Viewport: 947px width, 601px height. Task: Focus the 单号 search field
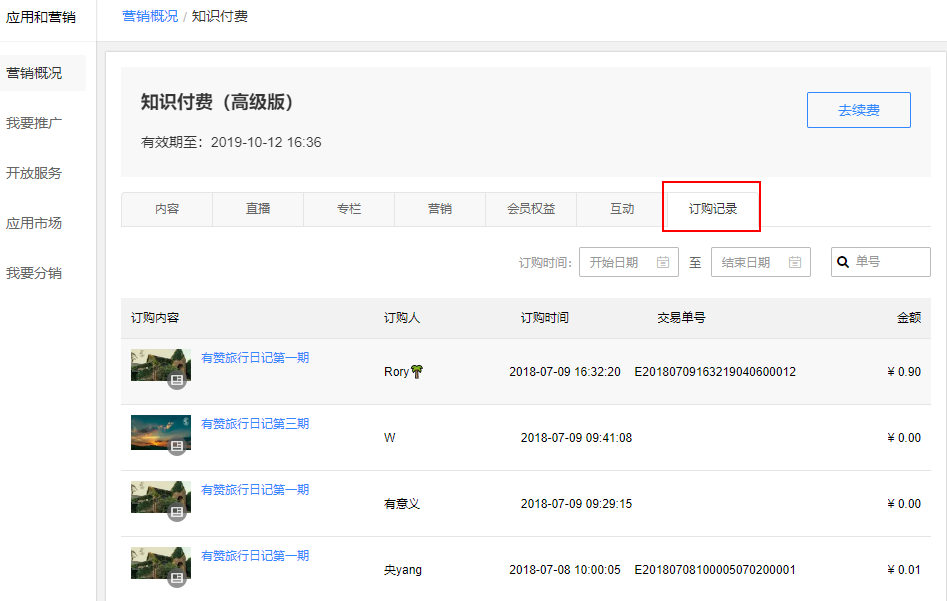(x=881, y=262)
